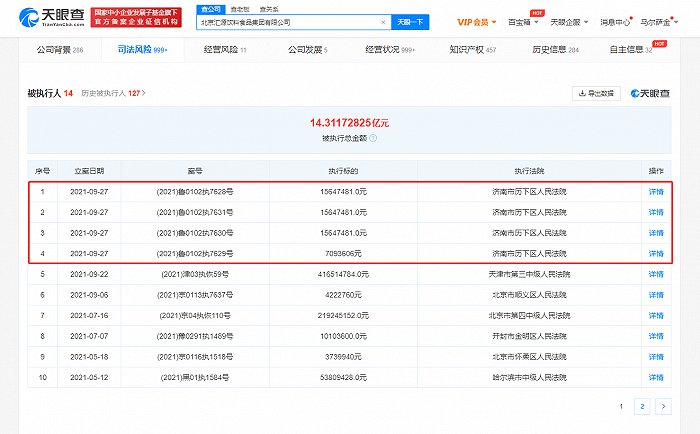This screenshot has height=434, width=700.
Task: Click the 立案日期 column header
Action: (89, 171)
